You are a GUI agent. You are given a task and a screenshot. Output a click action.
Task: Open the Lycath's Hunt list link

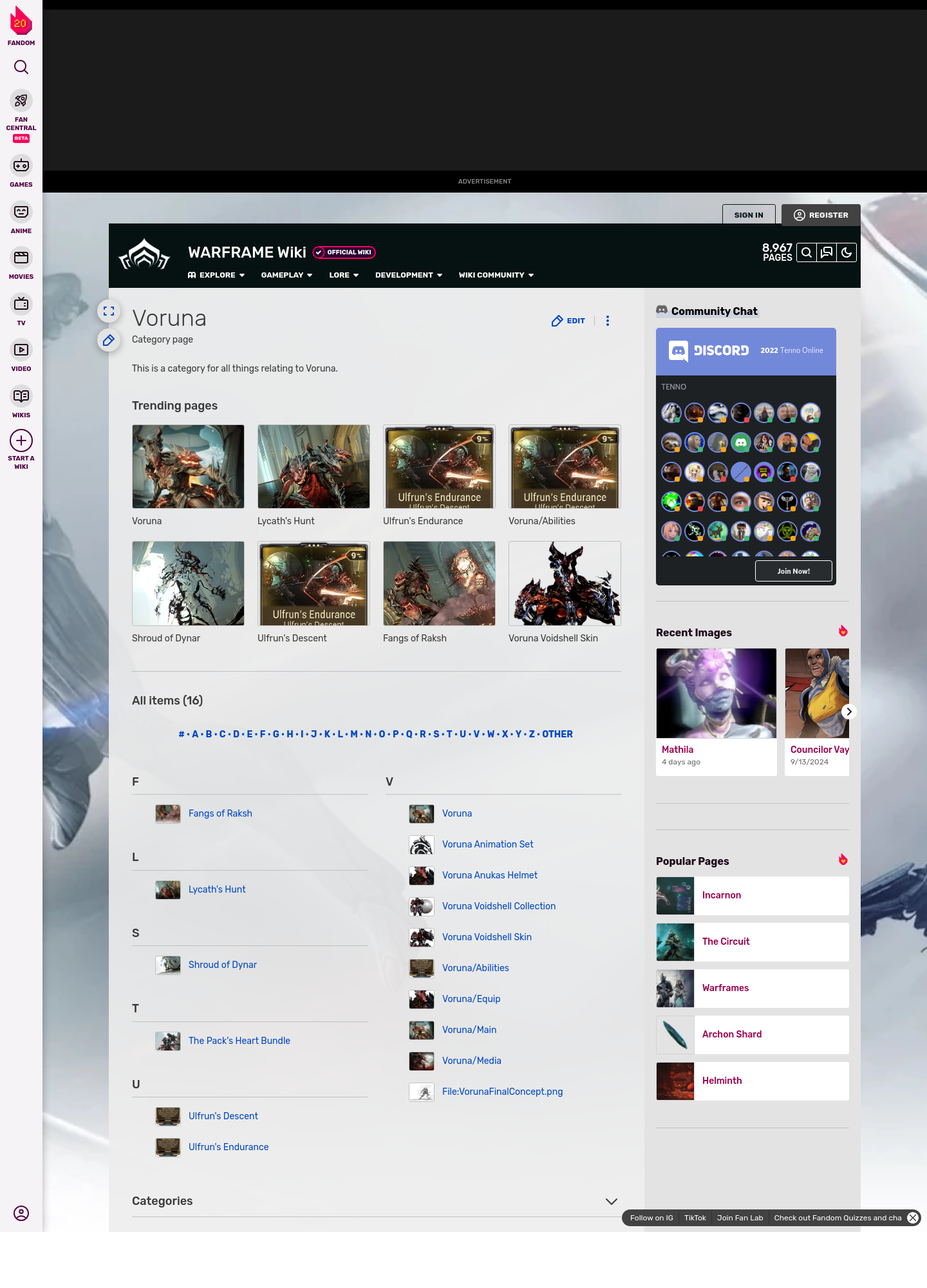click(217, 889)
